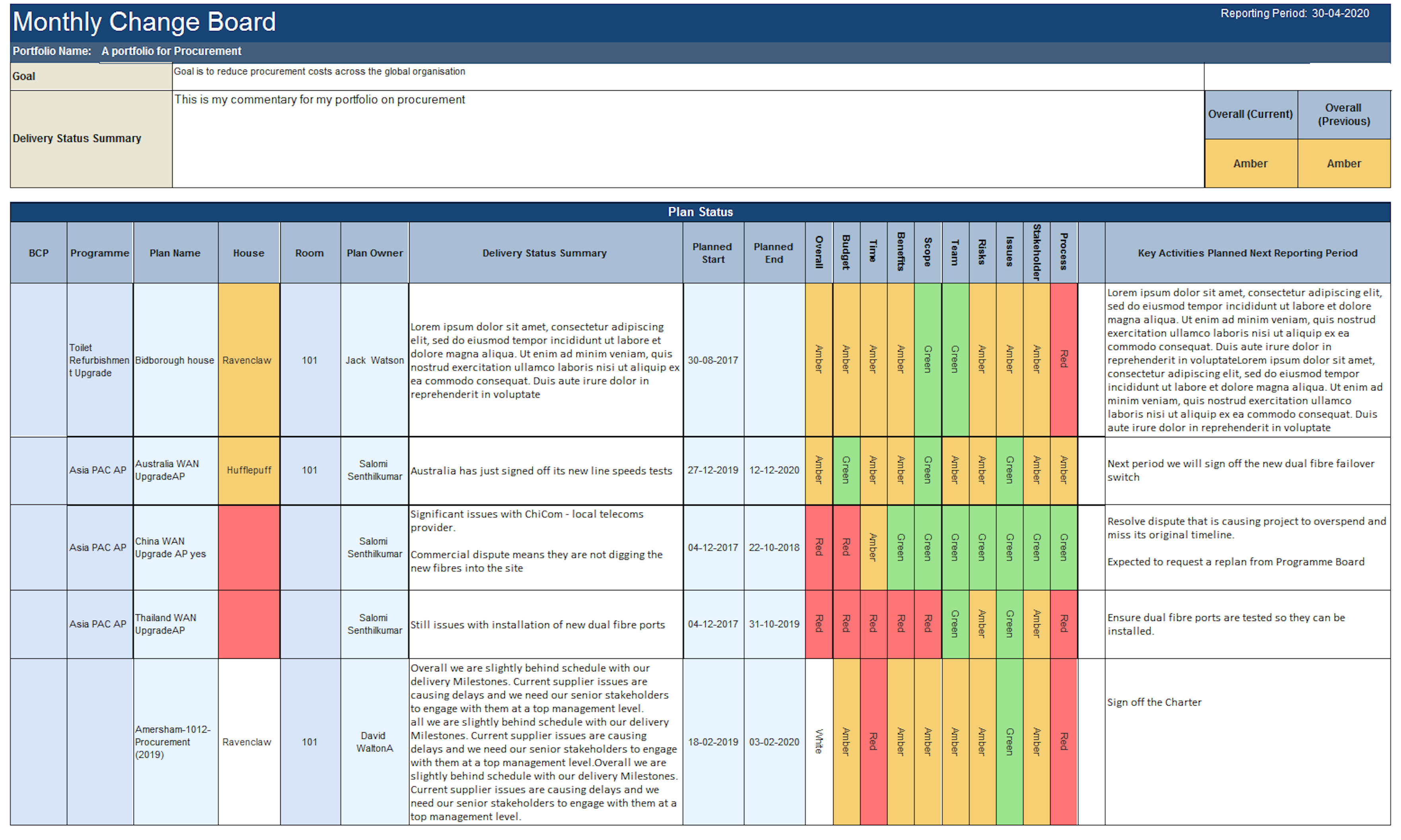Click the Planned Start column header

[713, 253]
